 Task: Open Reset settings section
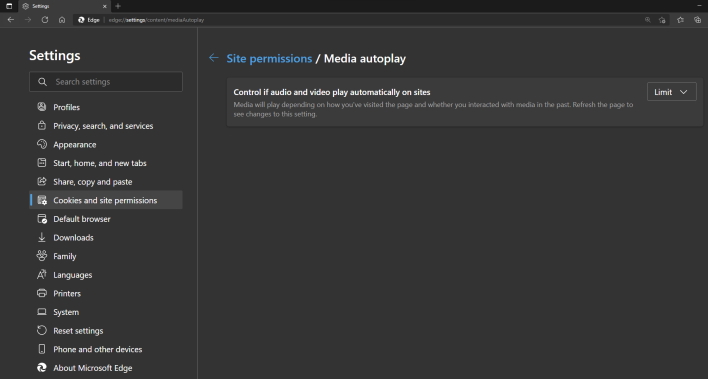click(106, 331)
